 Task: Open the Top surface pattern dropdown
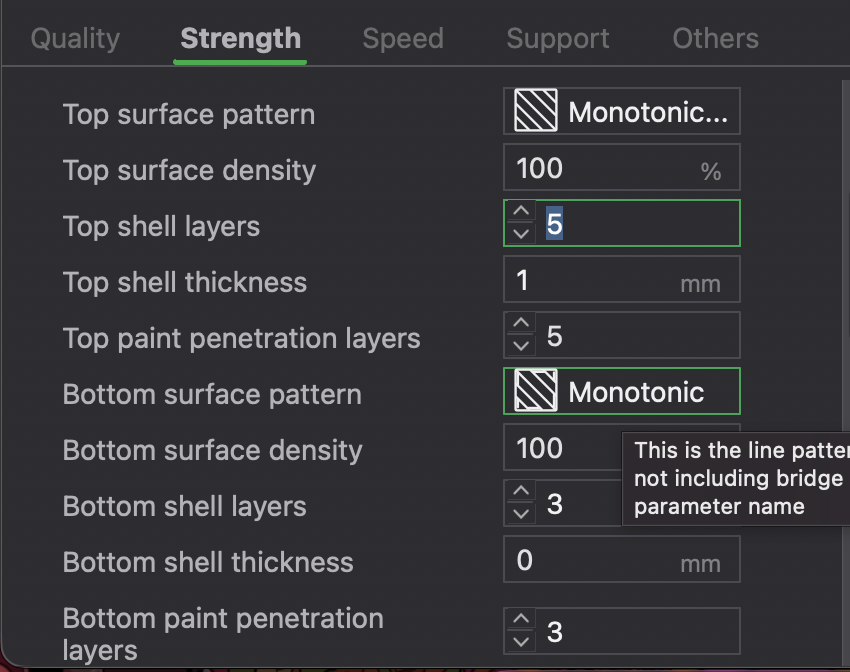click(x=621, y=111)
